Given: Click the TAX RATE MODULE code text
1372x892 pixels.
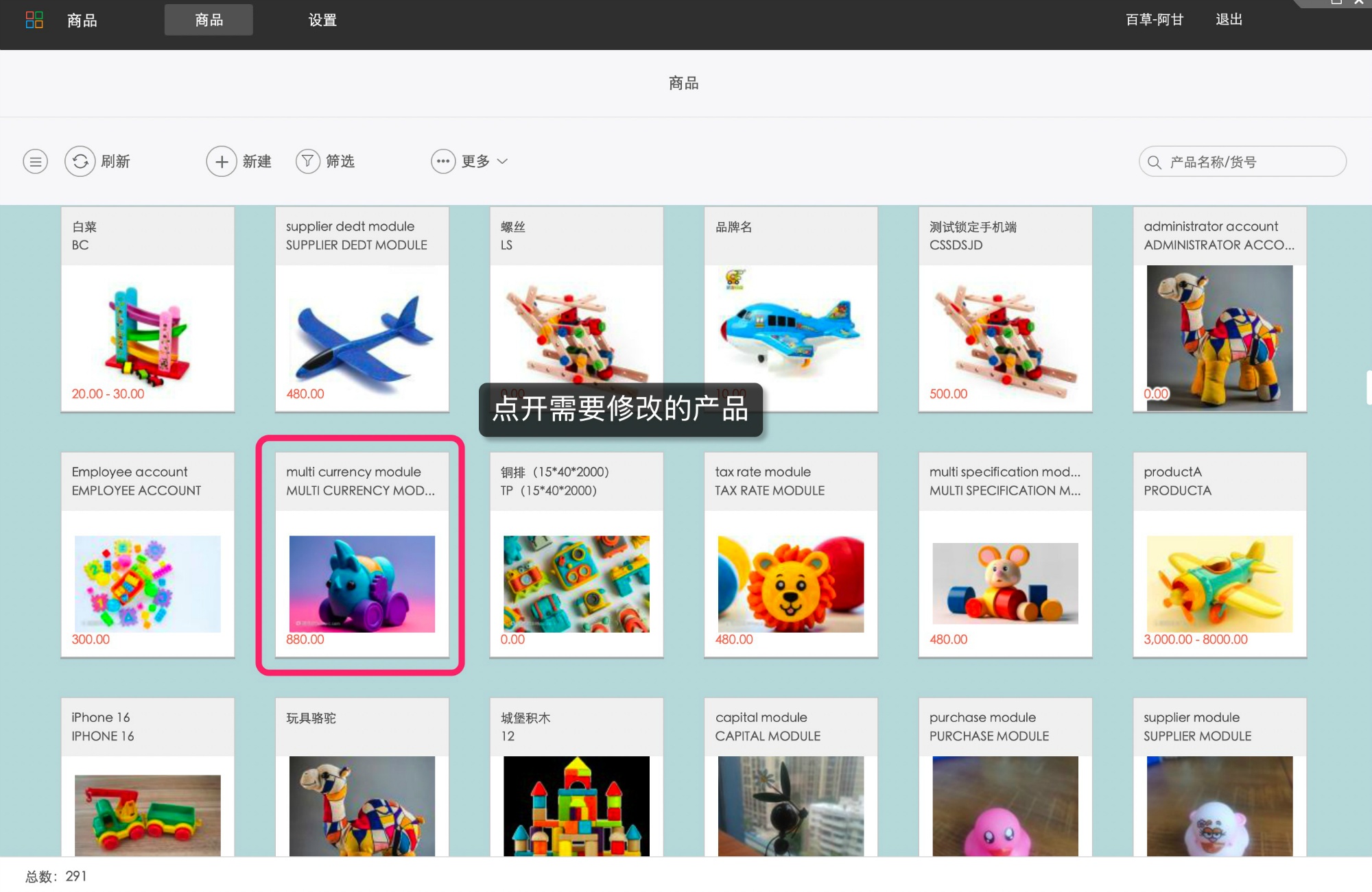Looking at the screenshot, I should (x=770, y=491).
